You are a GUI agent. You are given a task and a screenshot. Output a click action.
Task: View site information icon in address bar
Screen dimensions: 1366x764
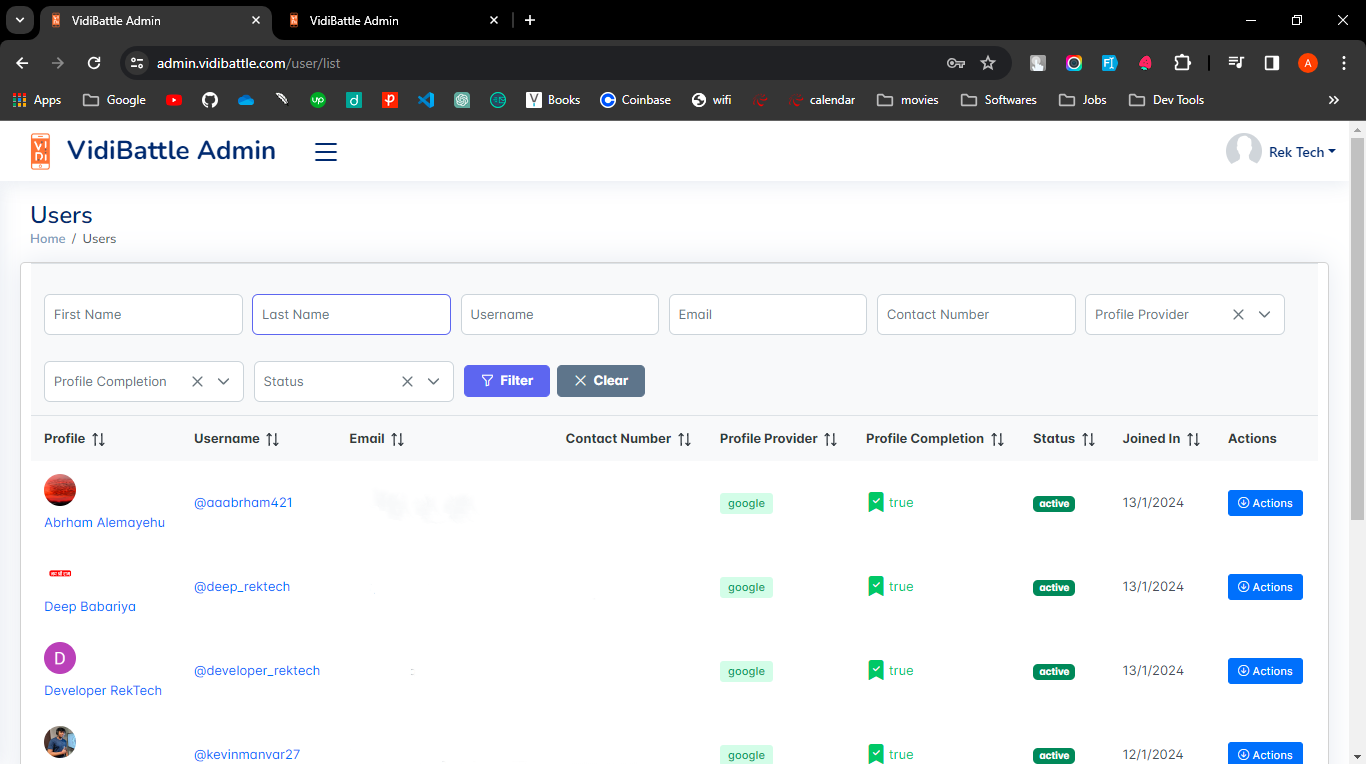[x=138, y=63]
